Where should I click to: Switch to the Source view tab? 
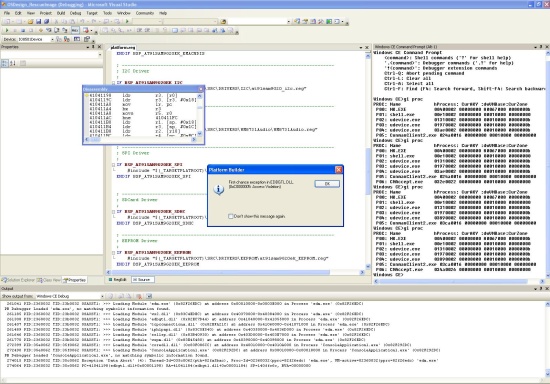click(142, 279)
